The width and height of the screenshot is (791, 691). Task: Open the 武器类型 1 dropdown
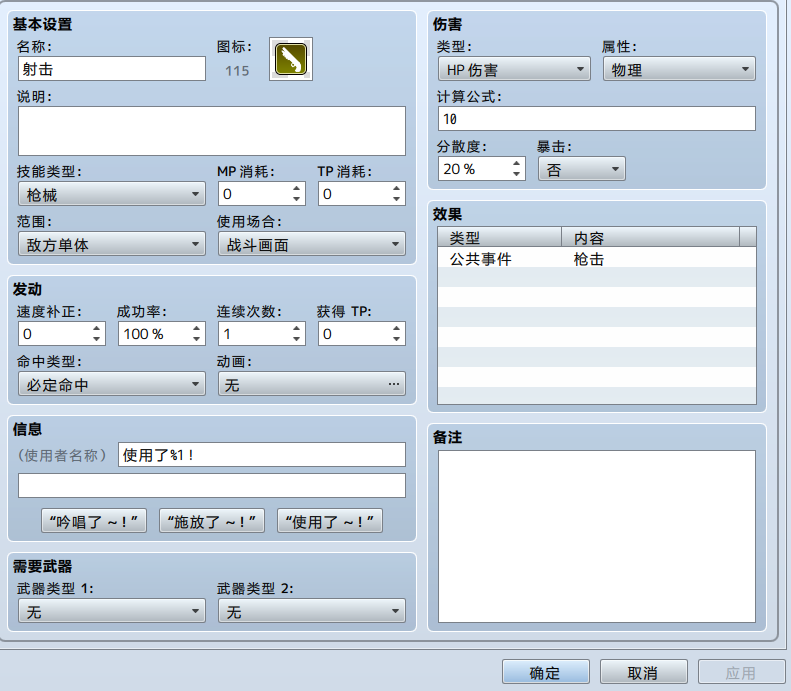point(112,611)
